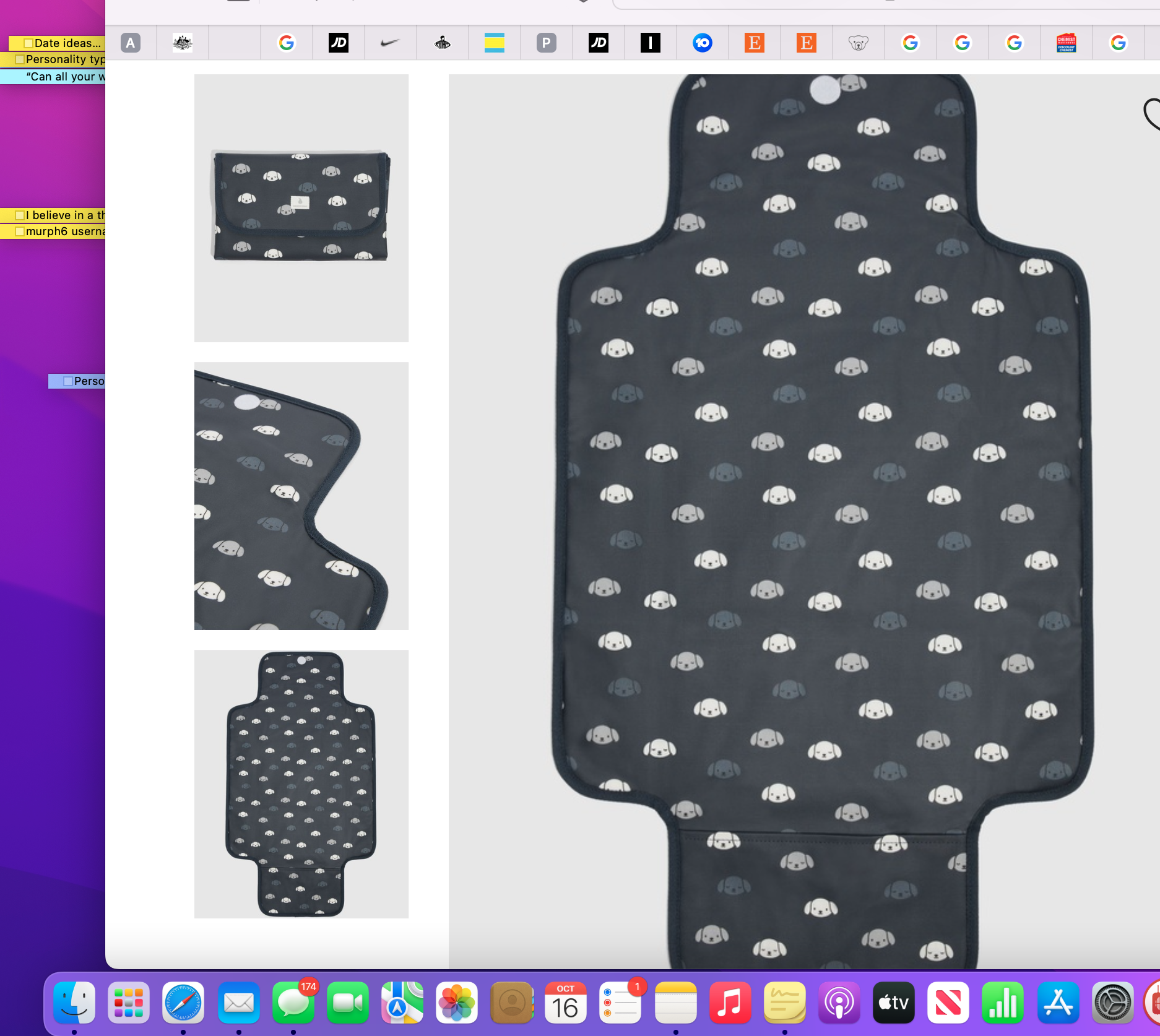This screenshot has height=1036, width=1160.
Task: Open System Preferences gear in the Dock
Action: pos(1112,1003)
